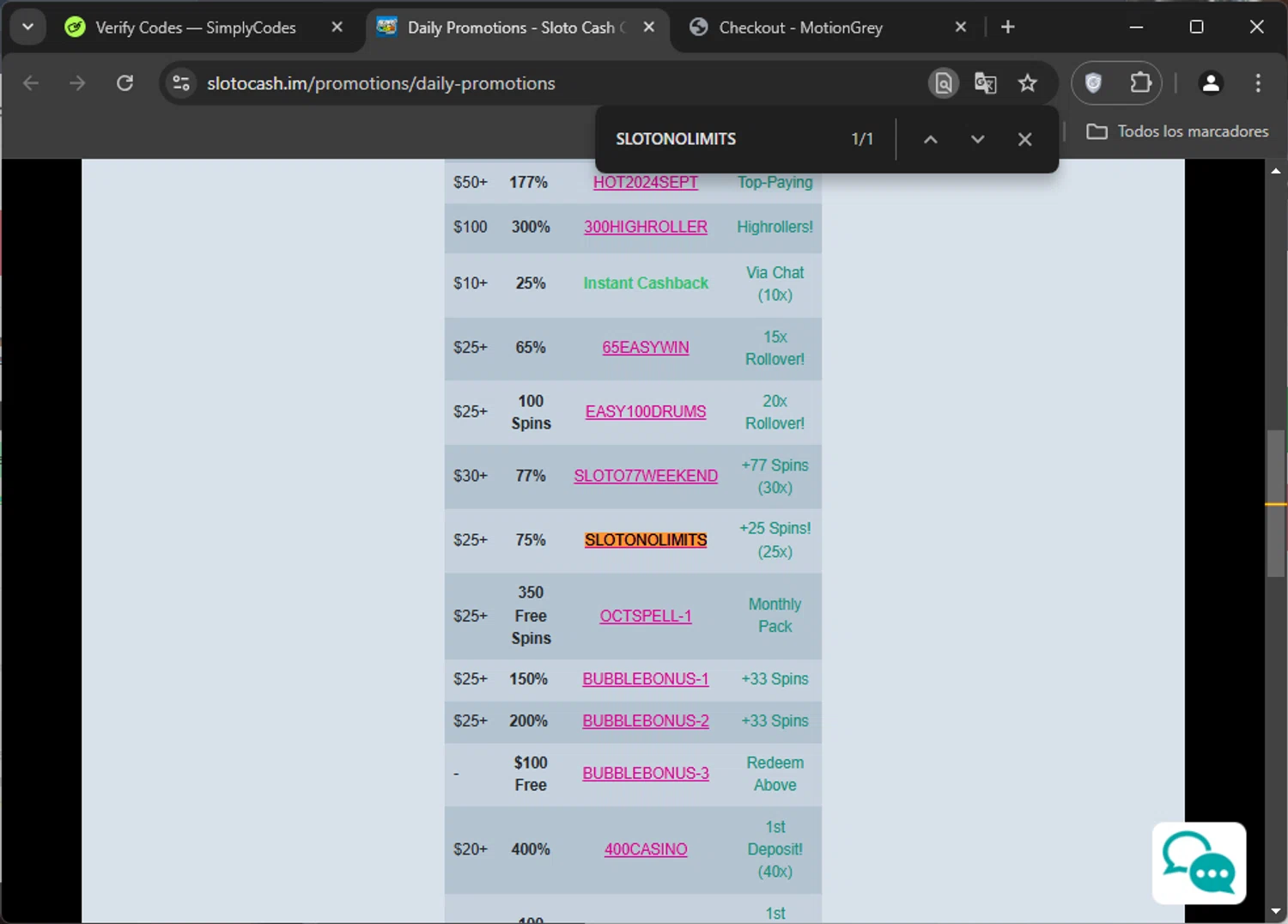Open the live chat bubble widget
This screenshot has width=1288, height=924.
point(1199,863)
